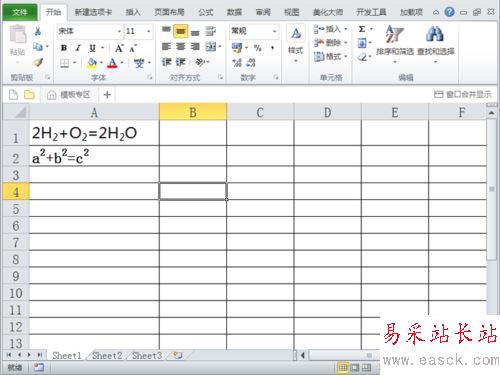Expand the 删除 delete cells dropdown
Viewport: 500px width, 375px height.
tap(346, 43)
